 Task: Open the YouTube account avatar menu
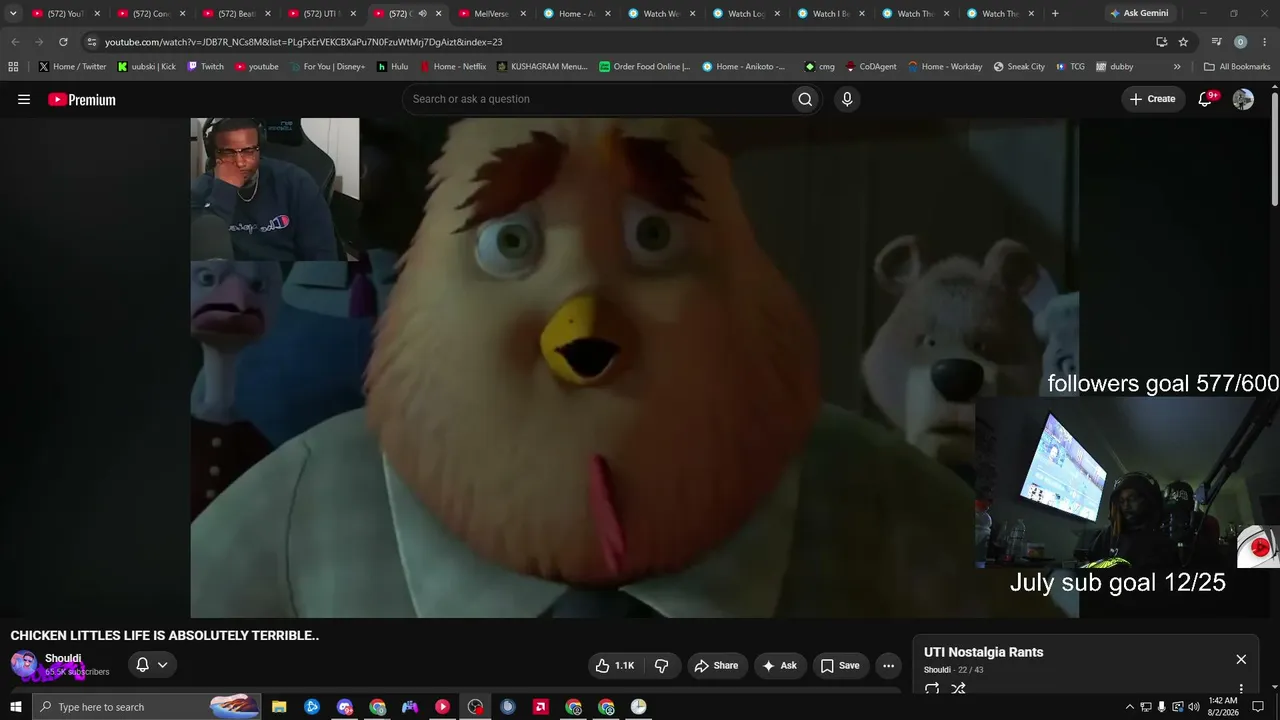tap(1243, 99)
